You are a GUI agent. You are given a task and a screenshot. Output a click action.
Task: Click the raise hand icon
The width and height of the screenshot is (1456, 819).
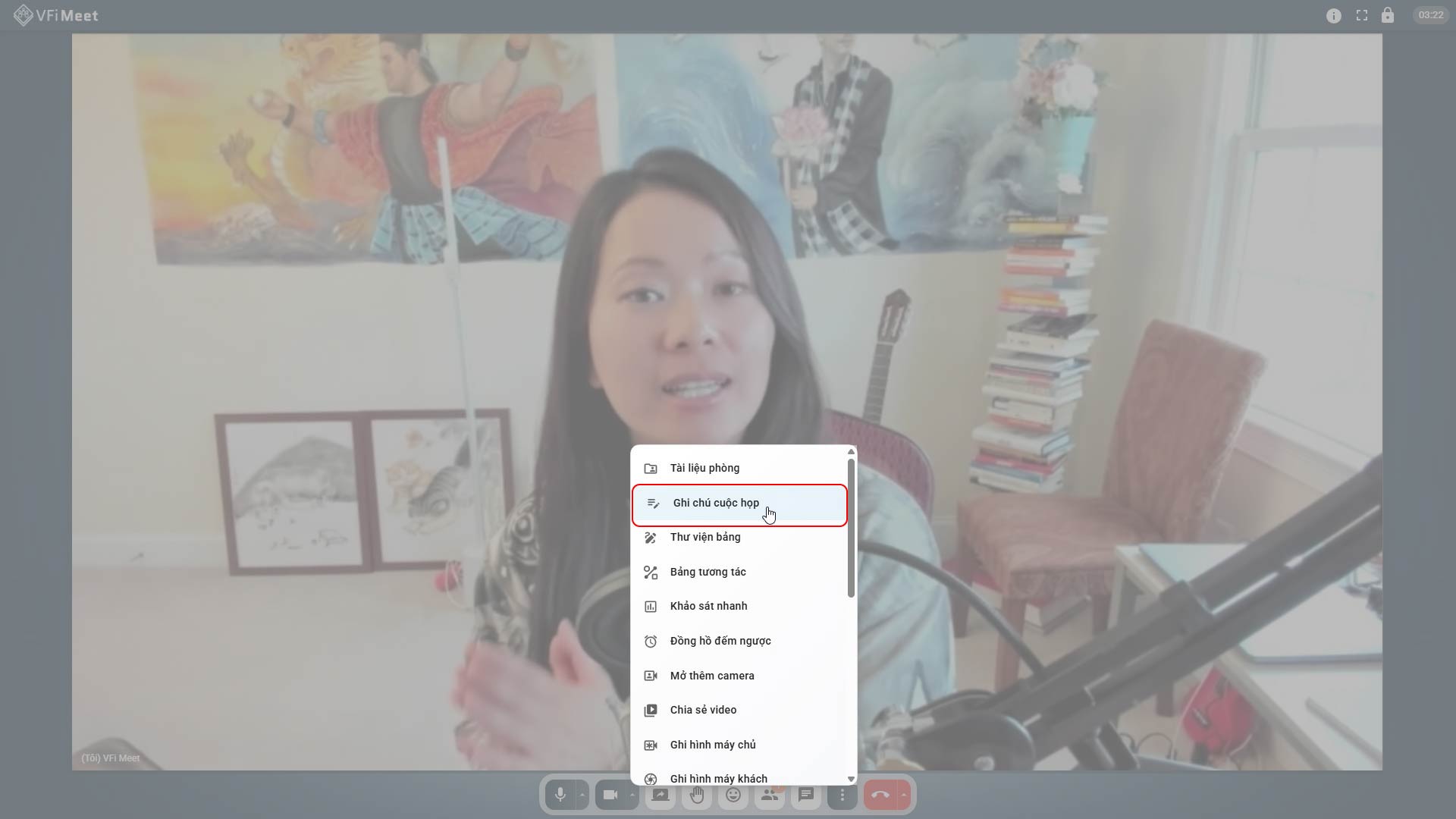click(697, 795)
